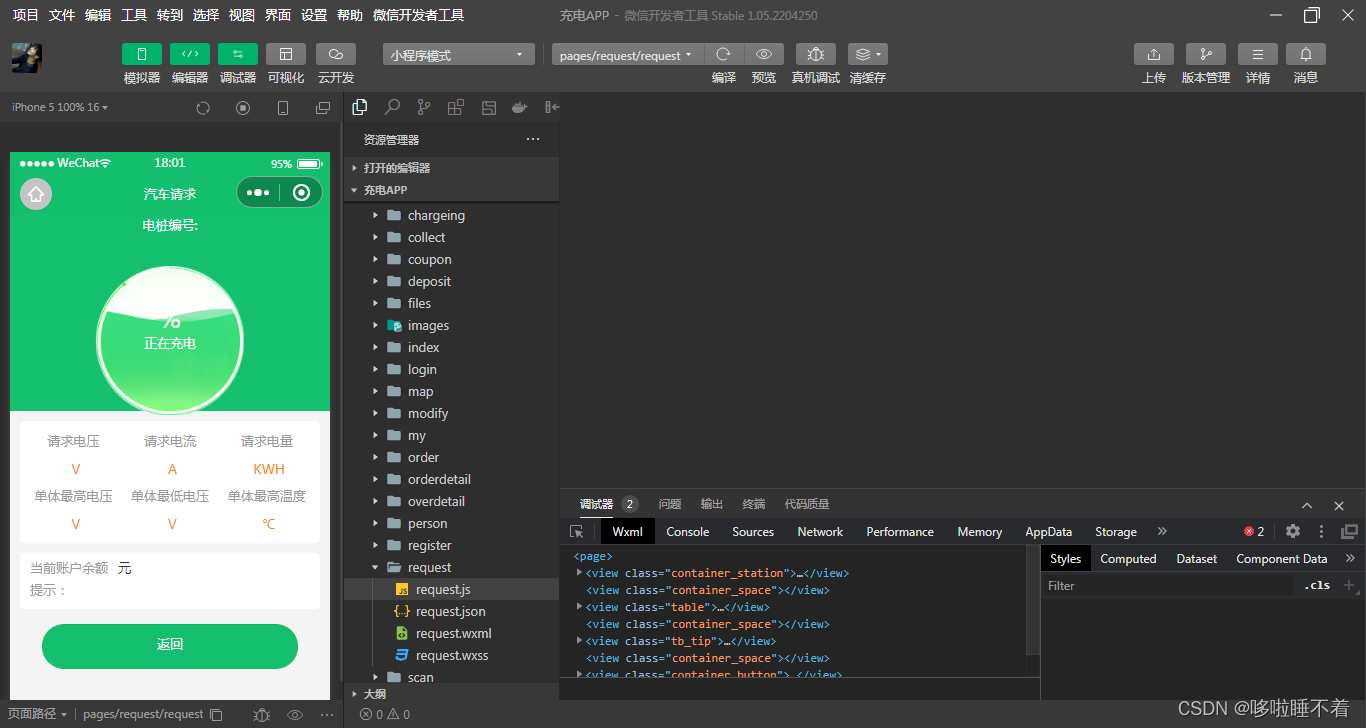Viewport: 1366px width, 728px height.
Task: Click the 上传 upload icon
Action: 1154,54
